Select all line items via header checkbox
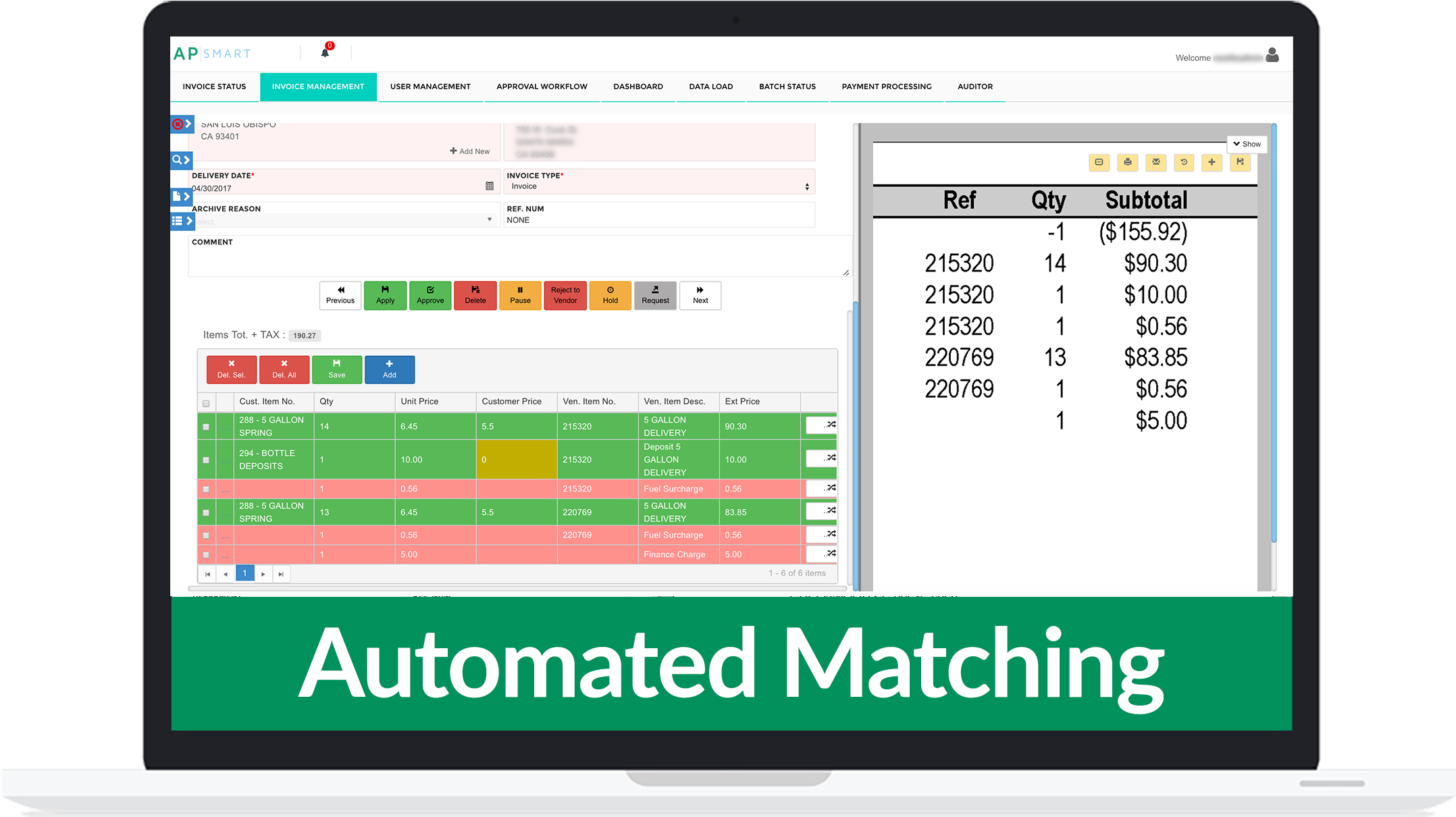The height and width of the screenshot is (817, 1456). (x=206, y=402)
